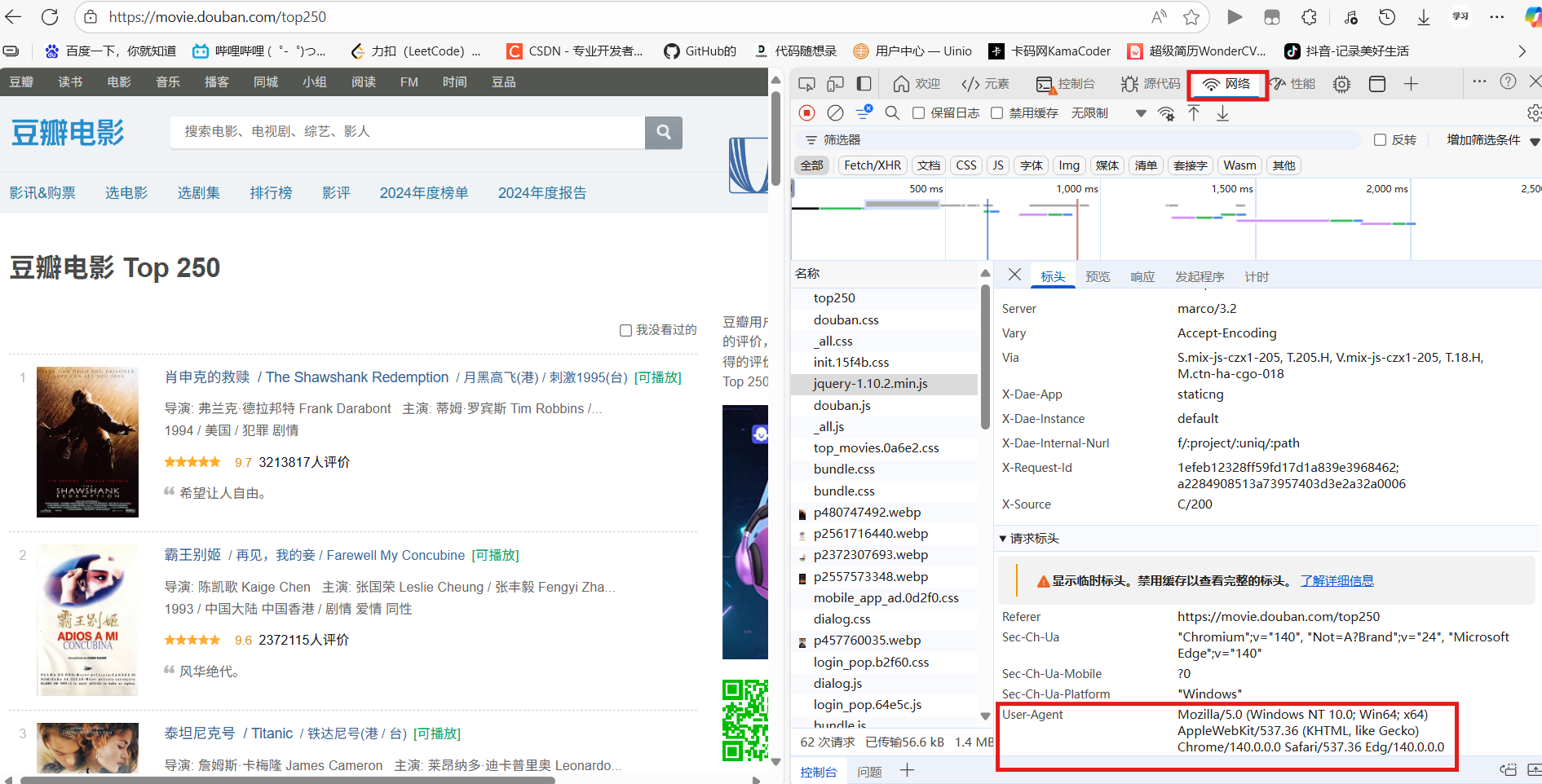The image size is (1542, 784).
Task: Open the GitHub bookmark
Action: 700,51
